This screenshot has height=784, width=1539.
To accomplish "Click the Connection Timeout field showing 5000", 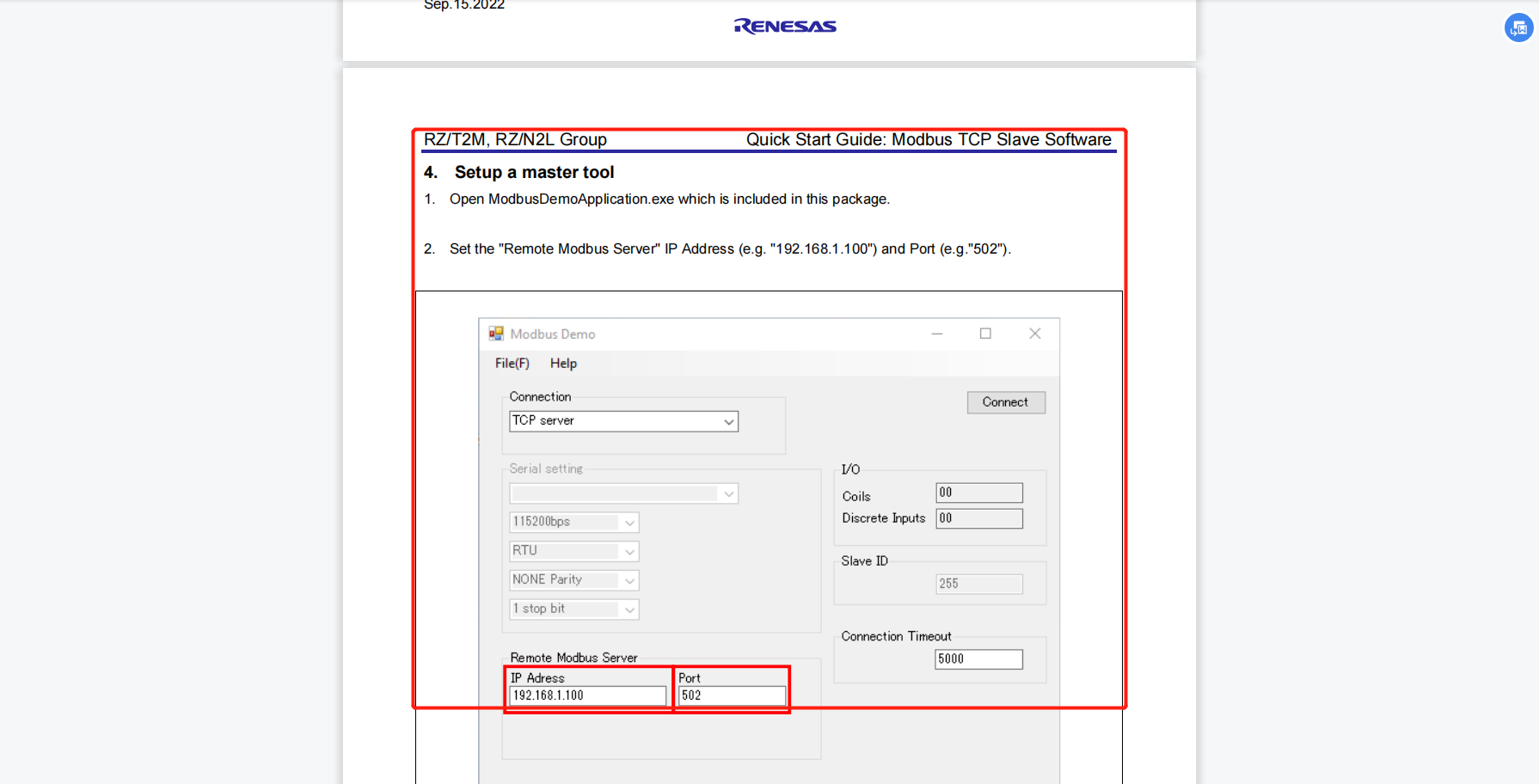I will (978, 658).
